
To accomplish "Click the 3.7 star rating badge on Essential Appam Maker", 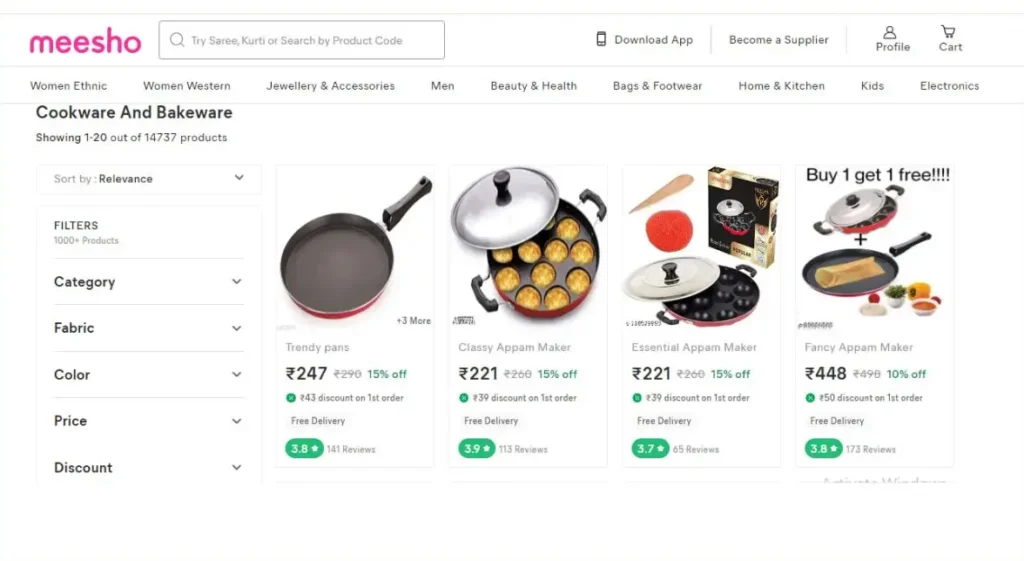I will point(649,449).
